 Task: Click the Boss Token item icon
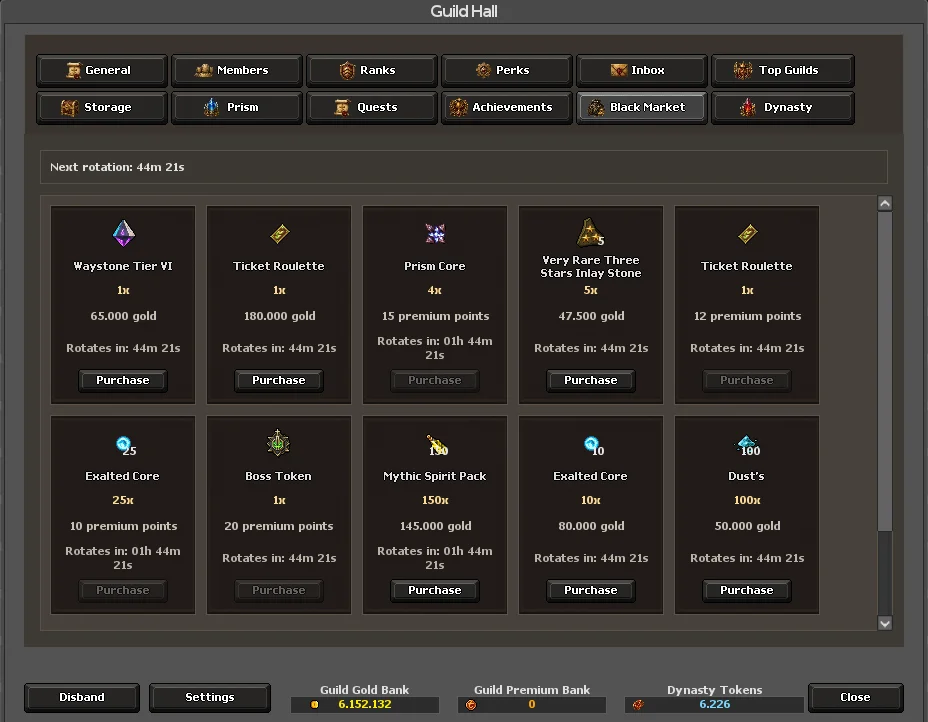[x=278, y=443]
